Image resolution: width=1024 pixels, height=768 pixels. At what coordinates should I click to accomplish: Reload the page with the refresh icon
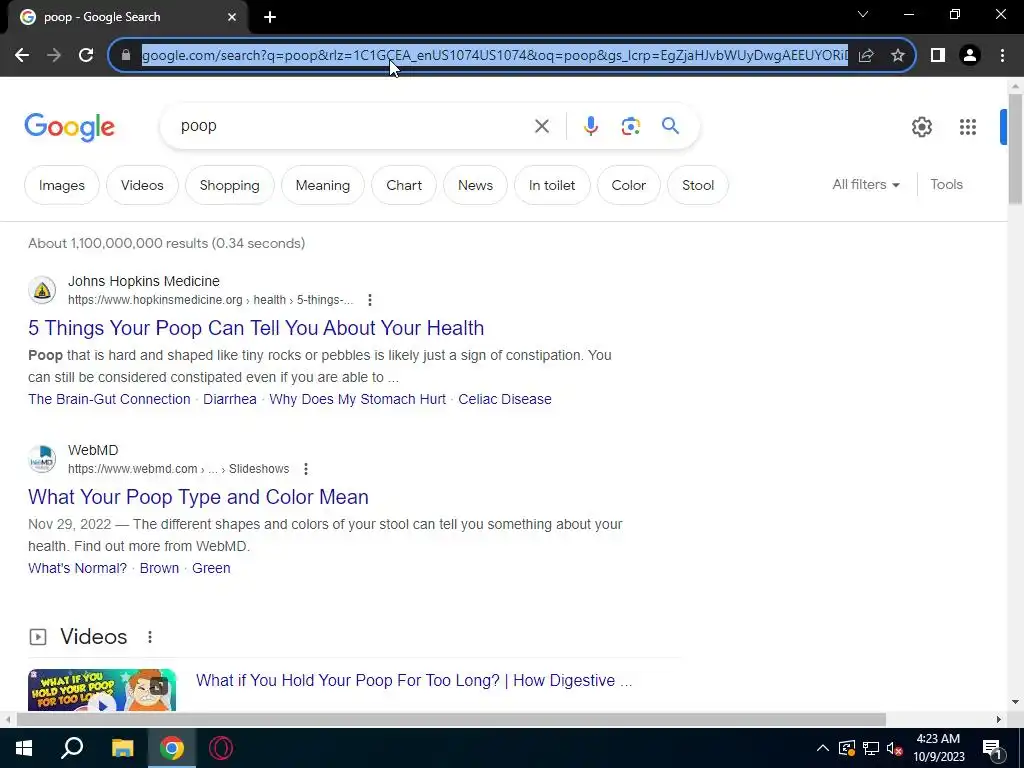click(x=86, y=56)
